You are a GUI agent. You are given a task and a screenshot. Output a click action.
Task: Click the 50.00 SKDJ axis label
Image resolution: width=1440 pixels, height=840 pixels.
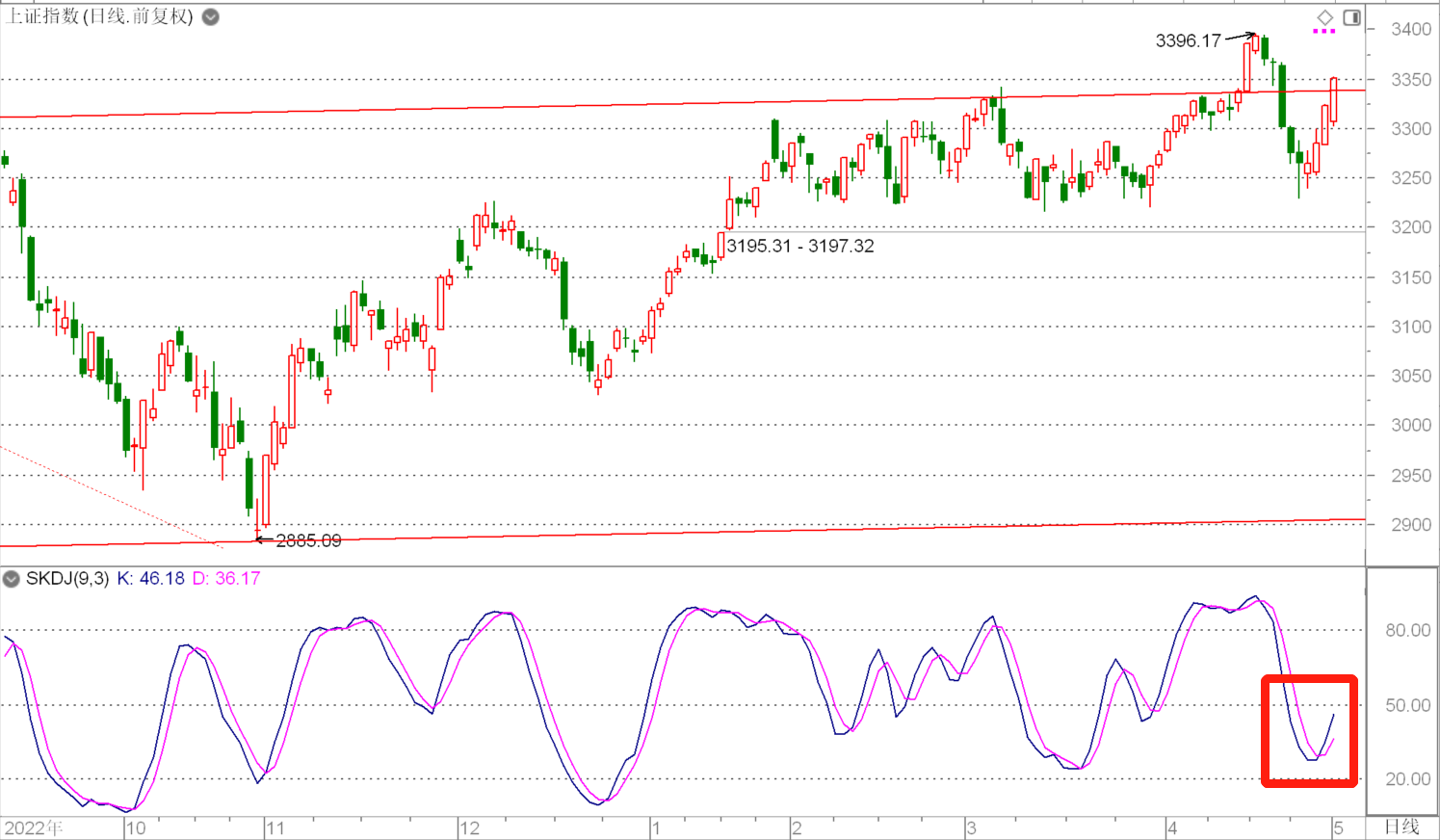coord(1408,705)
